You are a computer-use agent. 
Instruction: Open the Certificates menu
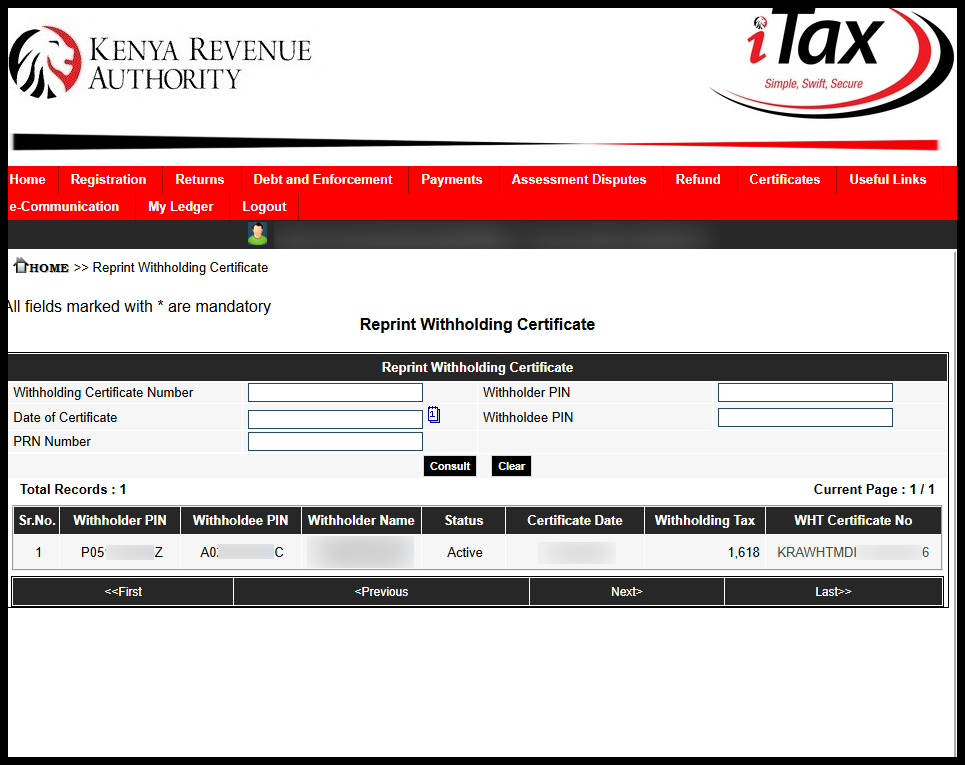pos(785,179)
